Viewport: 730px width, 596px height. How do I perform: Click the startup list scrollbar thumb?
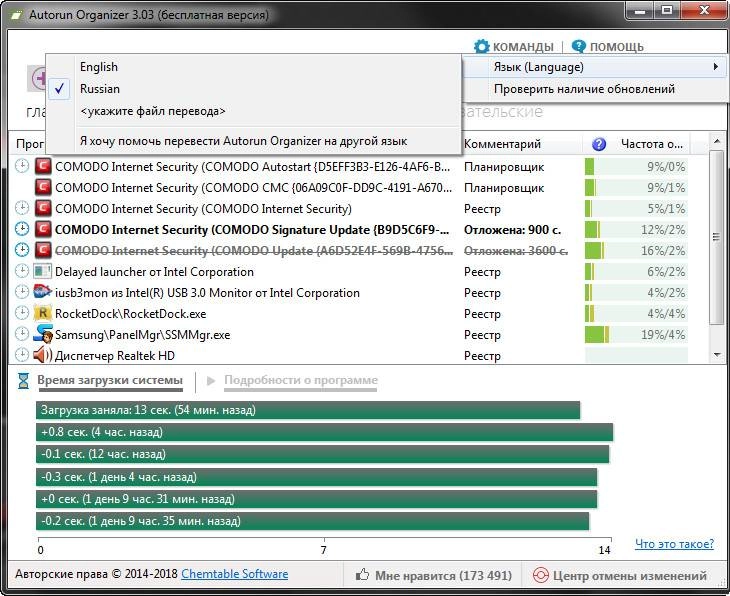click(x=716, y=237)
